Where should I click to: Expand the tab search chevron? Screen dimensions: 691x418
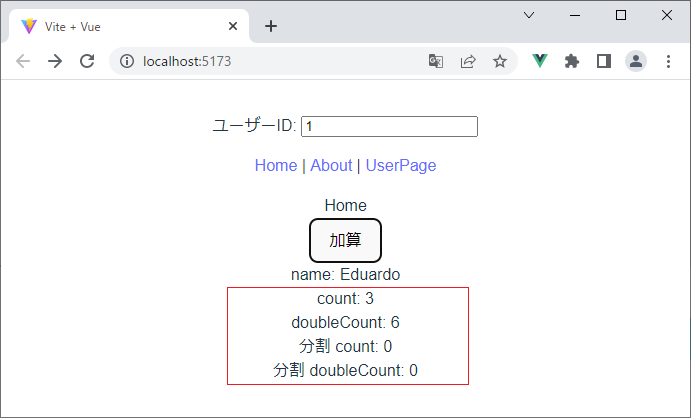coord(529,15)
